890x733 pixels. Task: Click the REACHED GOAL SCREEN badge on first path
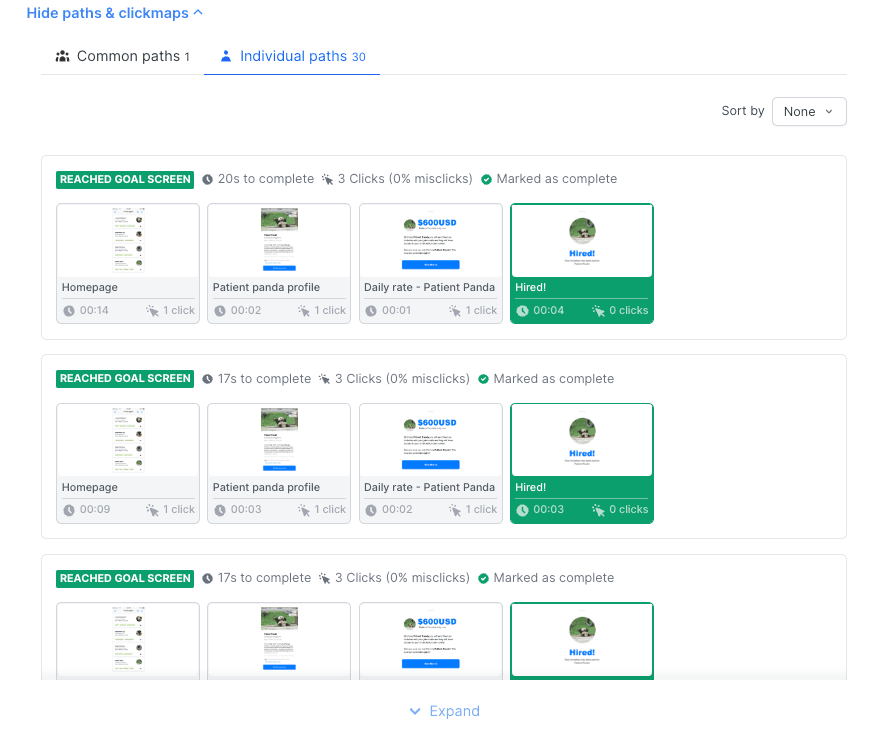pos(124,179)
